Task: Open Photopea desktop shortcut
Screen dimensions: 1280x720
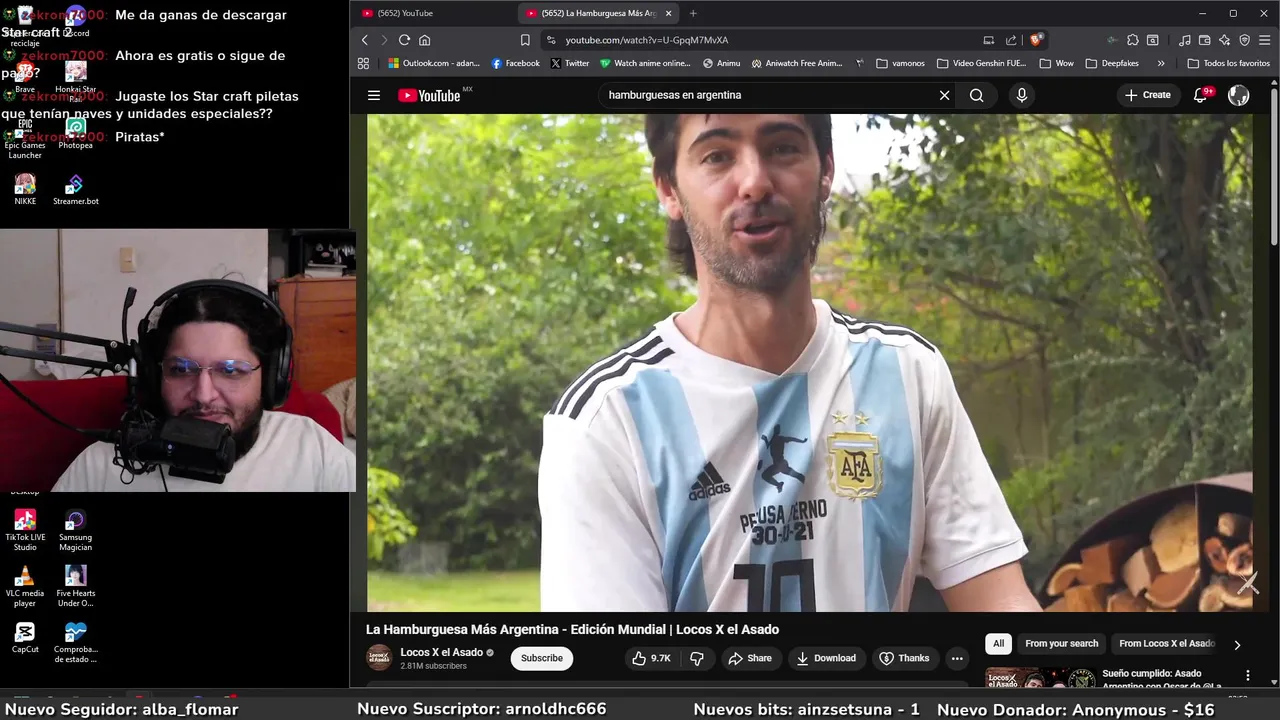Action: (75, 134)
